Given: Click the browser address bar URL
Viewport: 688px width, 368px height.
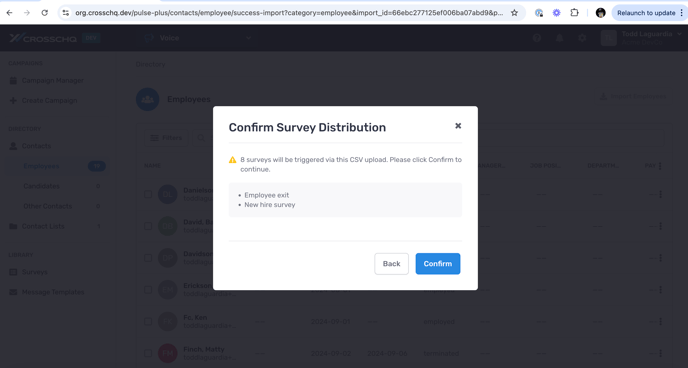Looking at the screenshot, I should coord(289,13).
